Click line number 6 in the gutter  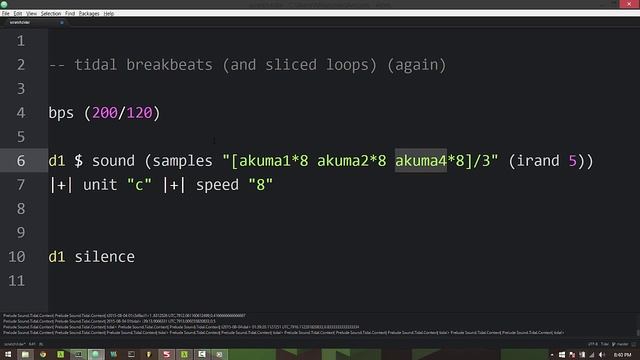click(21, 161)
